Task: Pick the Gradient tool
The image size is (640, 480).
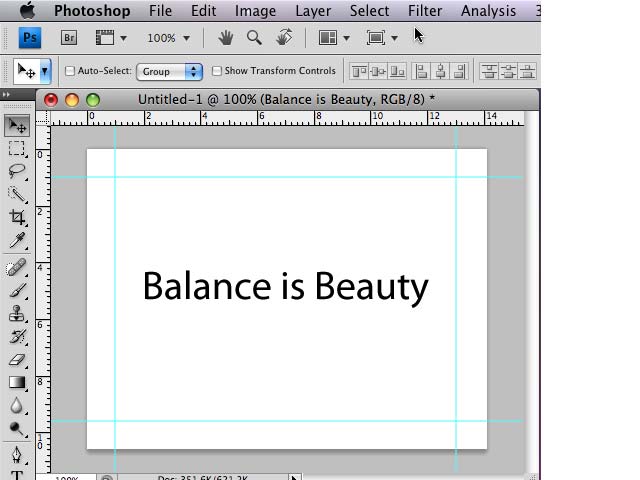Action: click(x=17, y=382)
